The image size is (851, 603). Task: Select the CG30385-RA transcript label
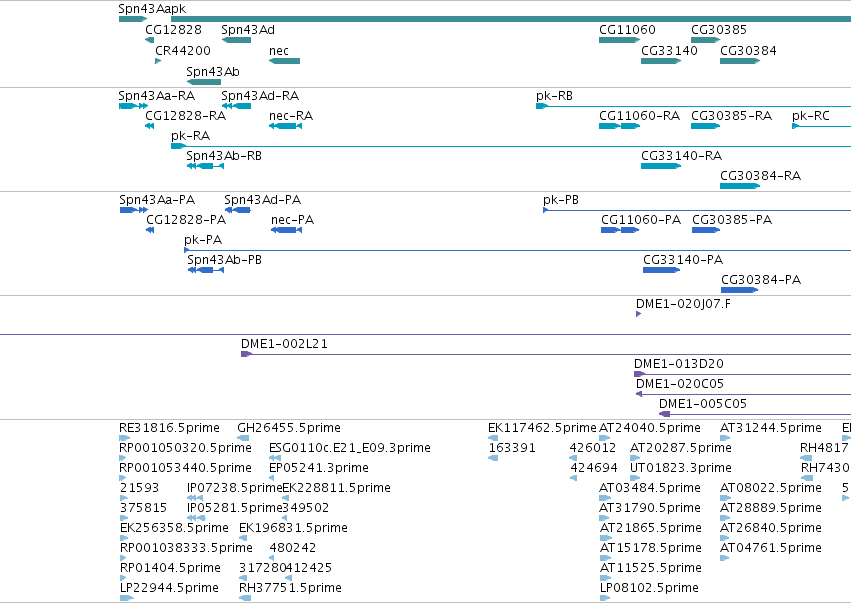[732, 116]
